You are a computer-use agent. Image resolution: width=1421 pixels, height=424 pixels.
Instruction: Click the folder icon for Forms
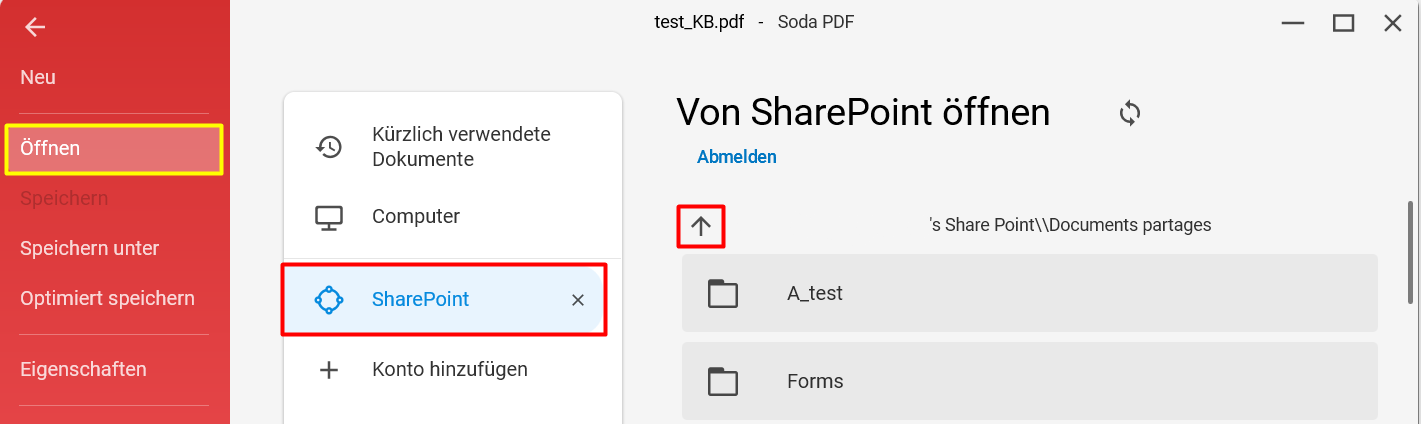point(722,381)
